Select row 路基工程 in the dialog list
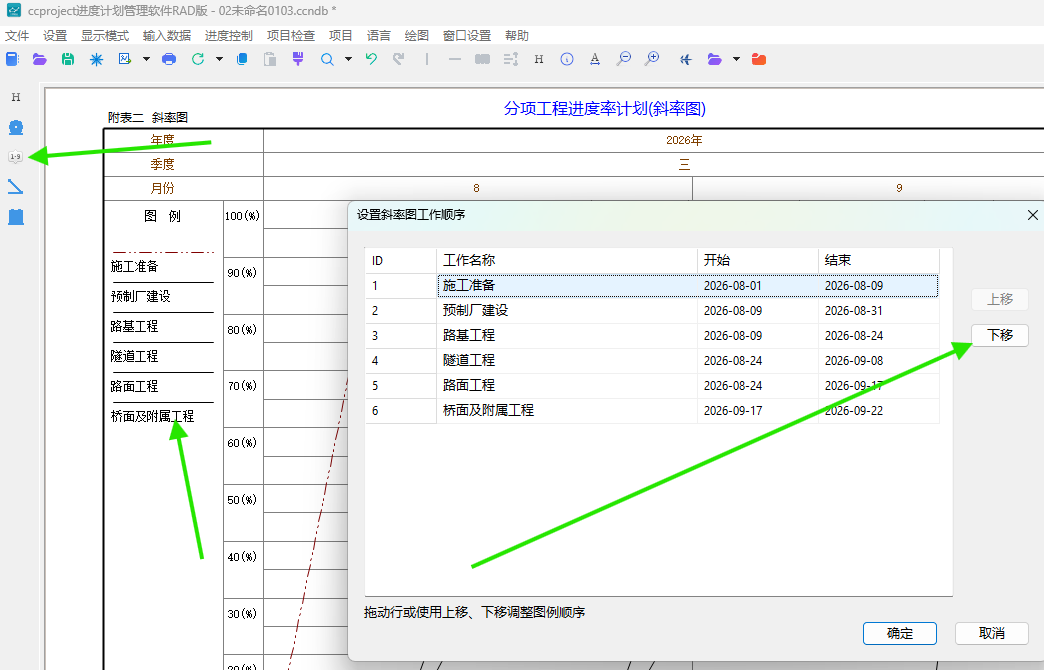 point(652,336)
